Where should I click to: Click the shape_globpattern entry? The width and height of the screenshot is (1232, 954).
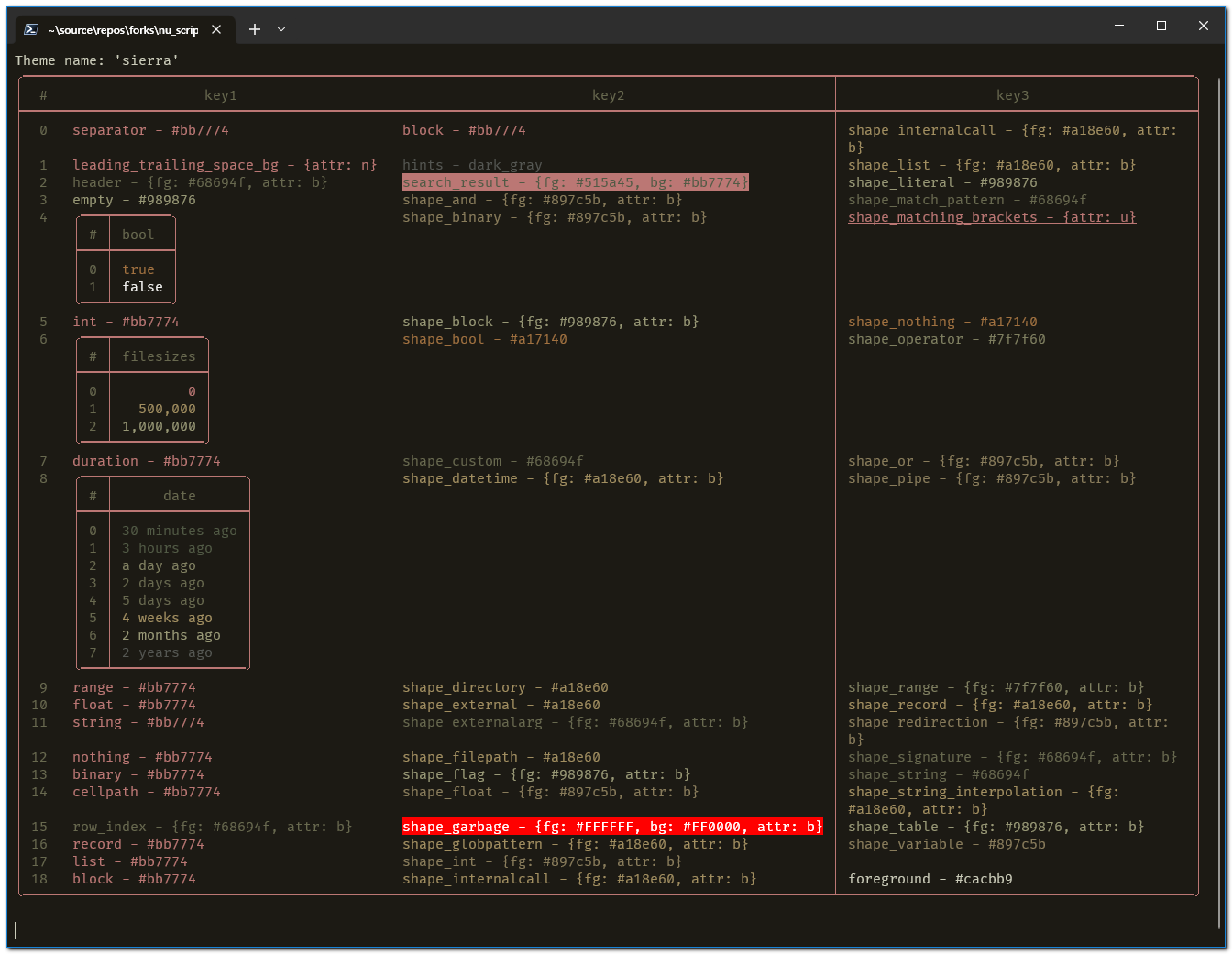pos(576,844)
